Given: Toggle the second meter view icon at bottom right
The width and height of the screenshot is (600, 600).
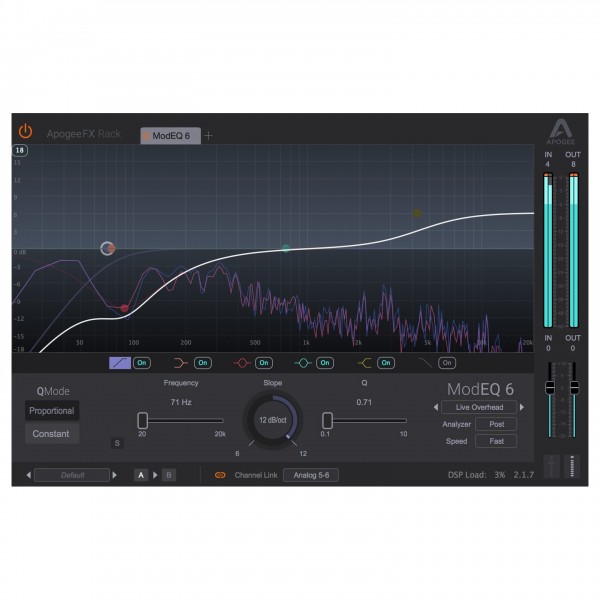Looking at the screenshot, I should coord(572,466).
